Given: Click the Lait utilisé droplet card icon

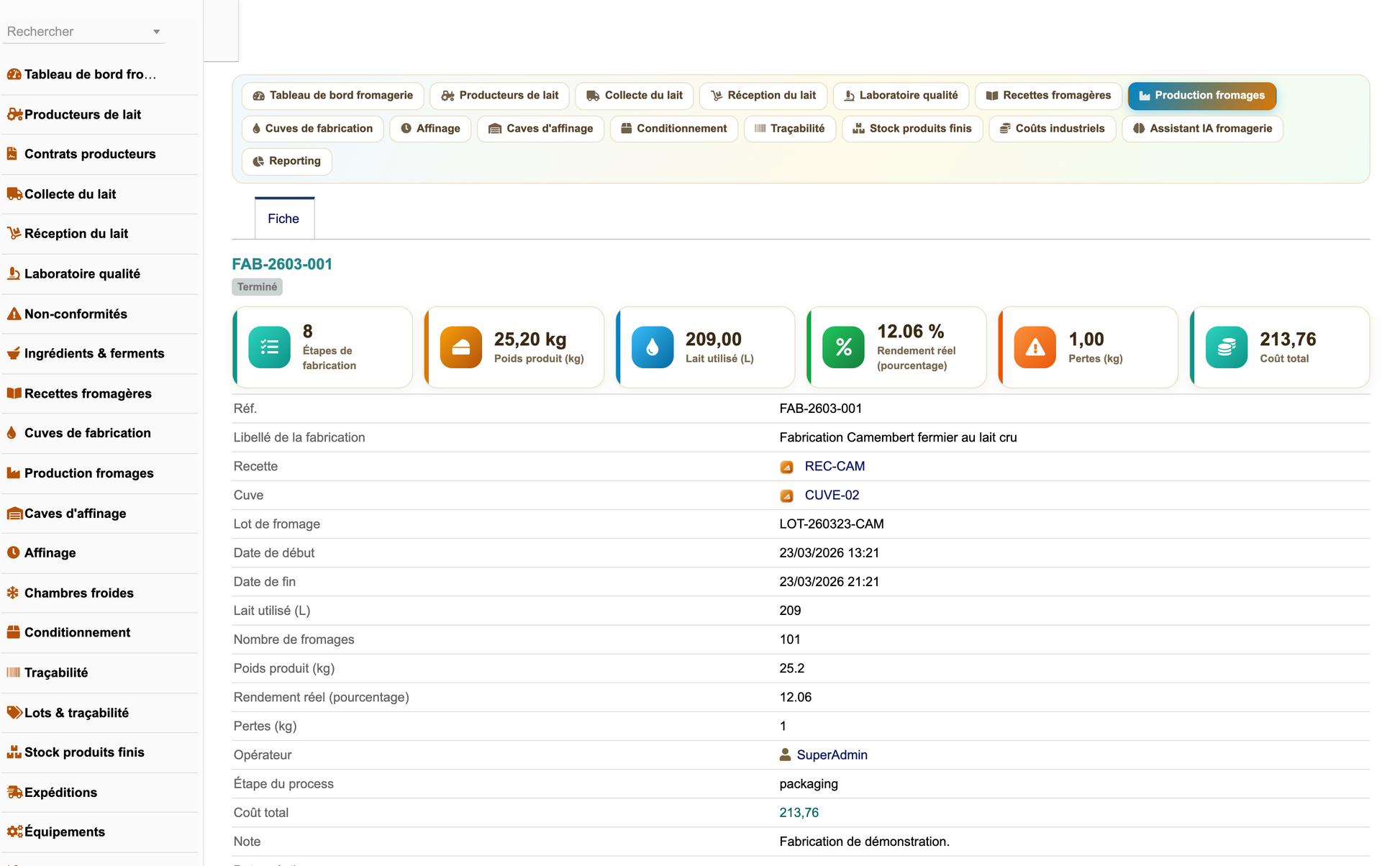Looking at the screenshot, I should point(652,347).
